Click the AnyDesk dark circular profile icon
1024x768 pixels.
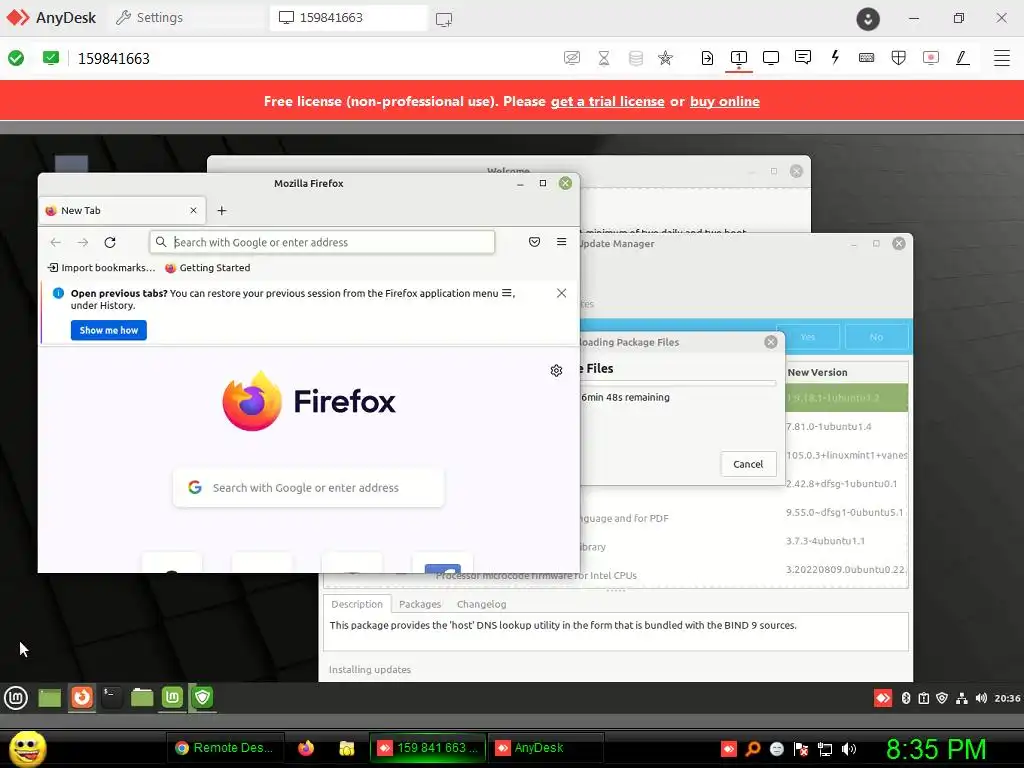click(x=868, y=19)
